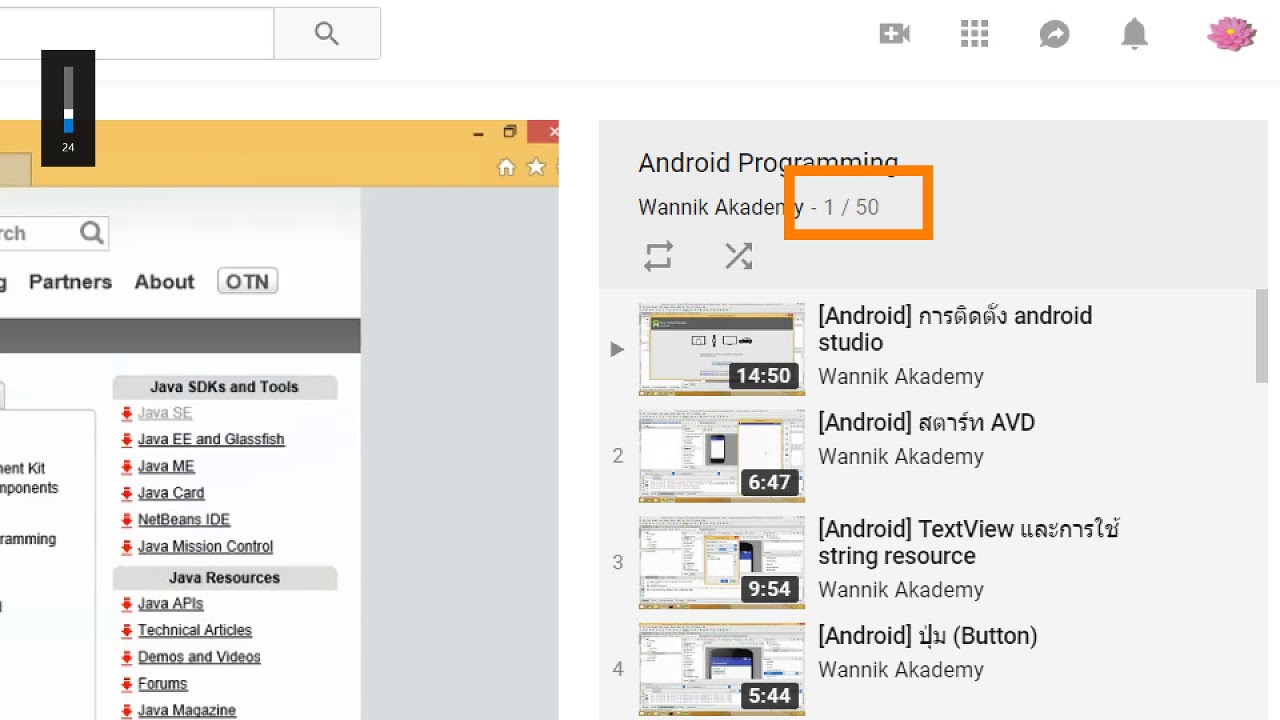Open the Wannik Akademy channel link in the playlist header
Viewport: 1280px width, 720px height.
(720, 207)
